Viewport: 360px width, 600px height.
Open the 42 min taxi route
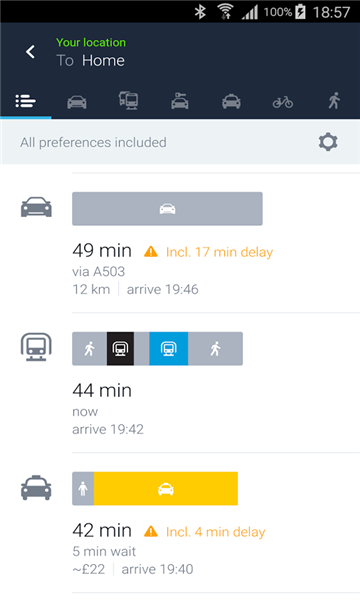click(x=180, y=523)
